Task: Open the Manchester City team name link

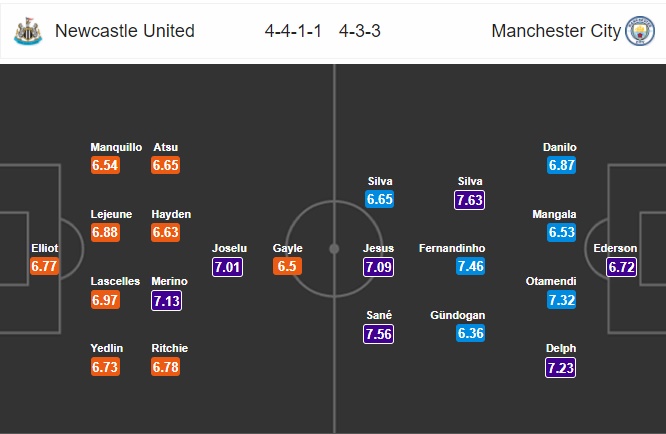Action: pos(556,31)
